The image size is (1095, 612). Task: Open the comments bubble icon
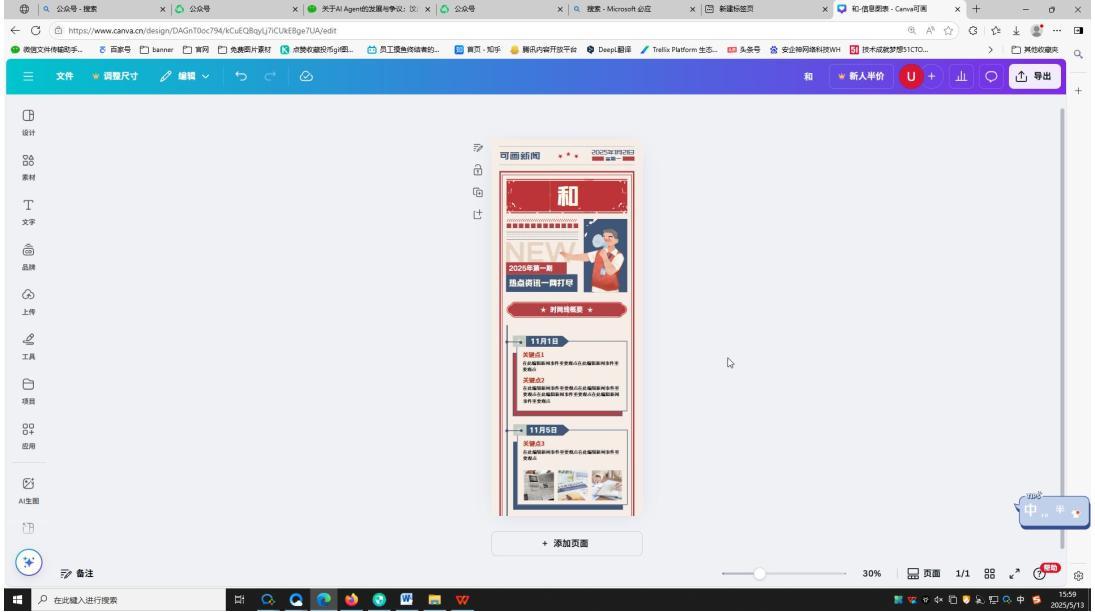click(991, 76)
